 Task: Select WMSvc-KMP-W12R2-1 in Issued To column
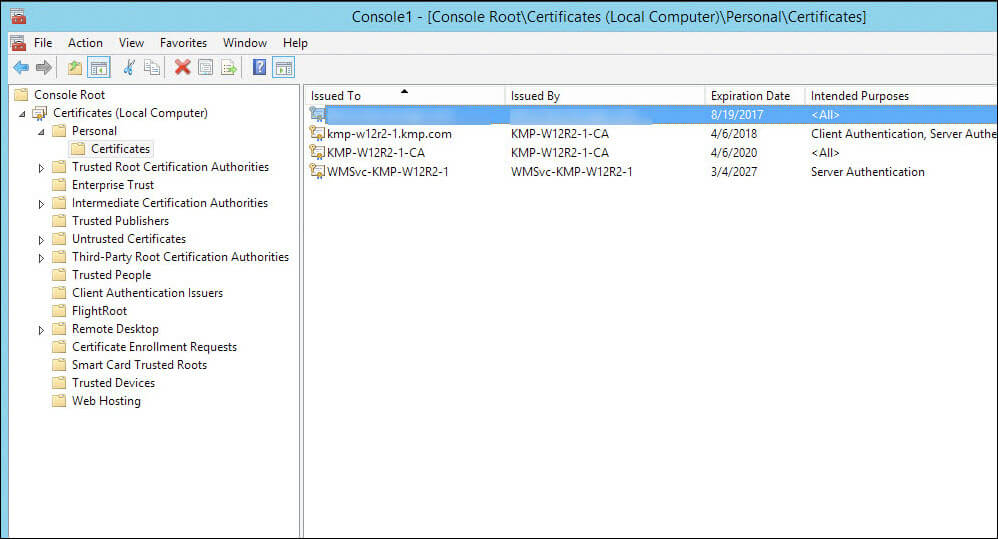click(388, 172)
